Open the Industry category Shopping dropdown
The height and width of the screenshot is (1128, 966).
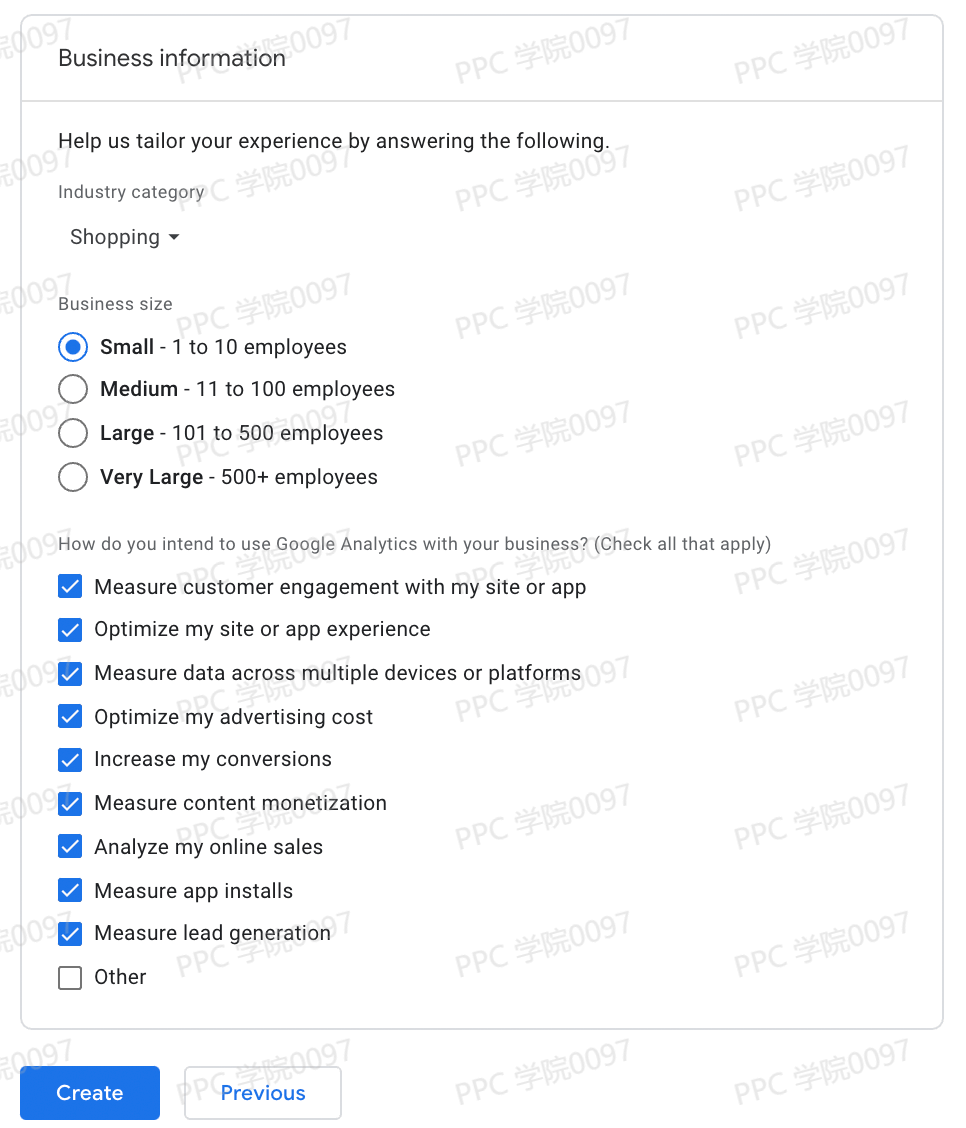[x=124, y=238]
